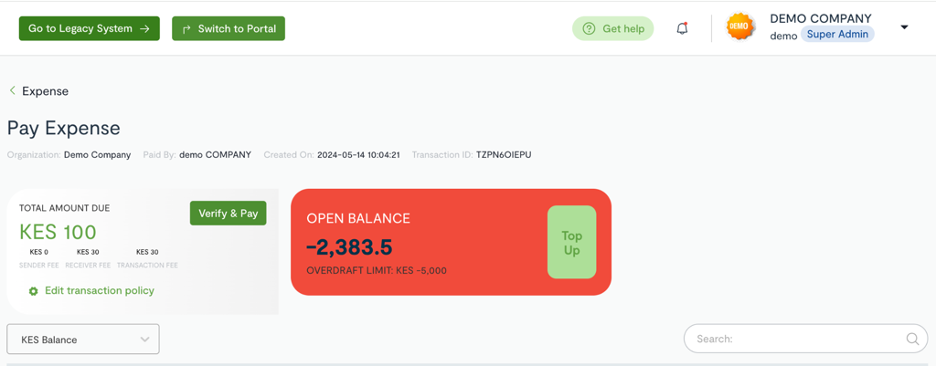The image size is (936, 366).
Task: Click the orange DEMO company logo badge
Action: [x=740, y=27]
